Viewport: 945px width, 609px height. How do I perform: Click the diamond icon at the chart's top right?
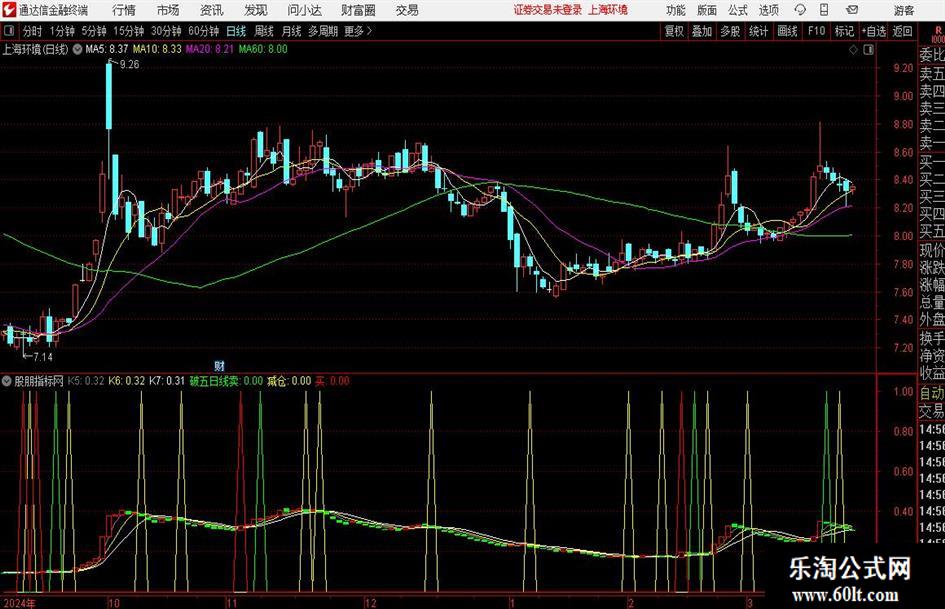(x=853, y=50)
